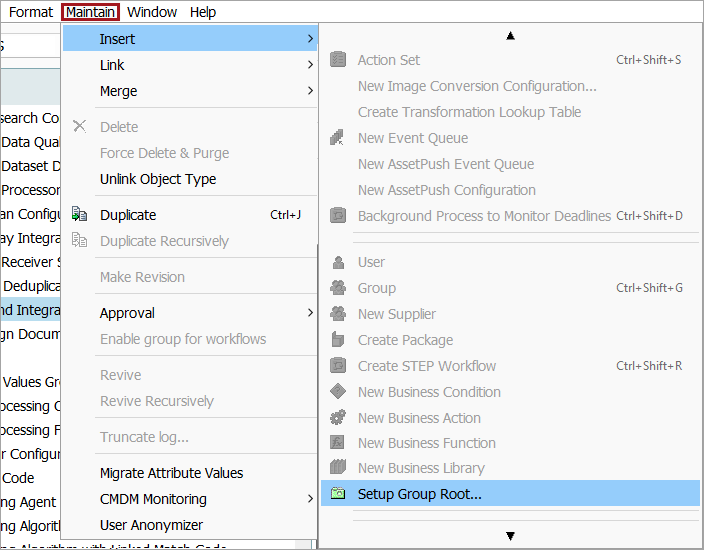Select the User Anonymizer entry
Viewport: 704px width, 550px height.
point(151,525)
